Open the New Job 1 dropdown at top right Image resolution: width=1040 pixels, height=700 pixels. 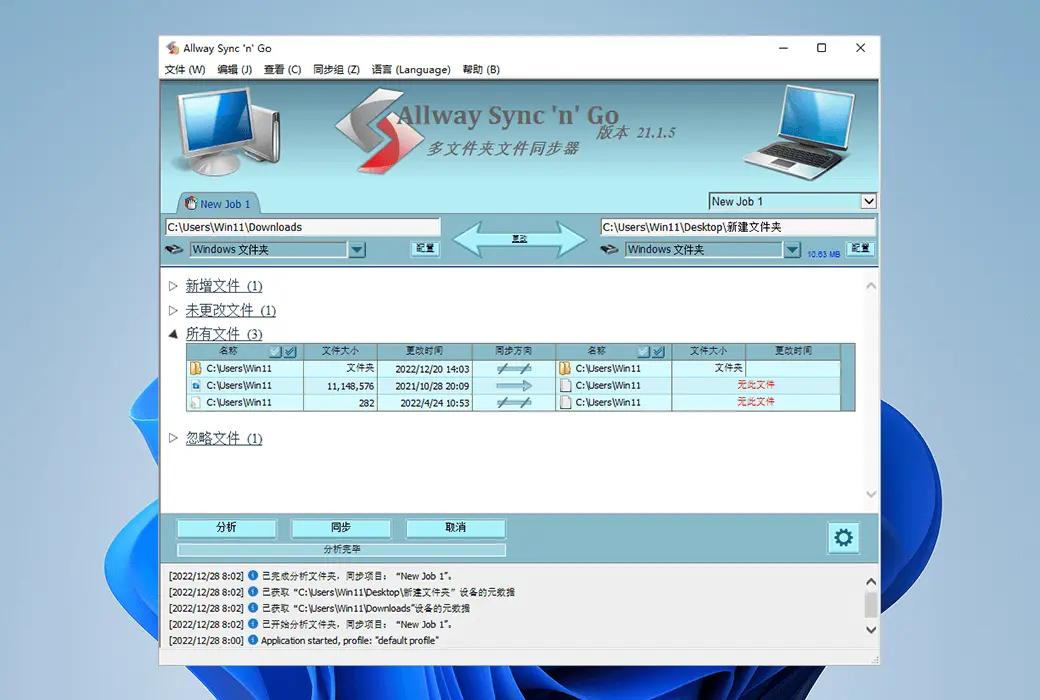pos(868,201)
